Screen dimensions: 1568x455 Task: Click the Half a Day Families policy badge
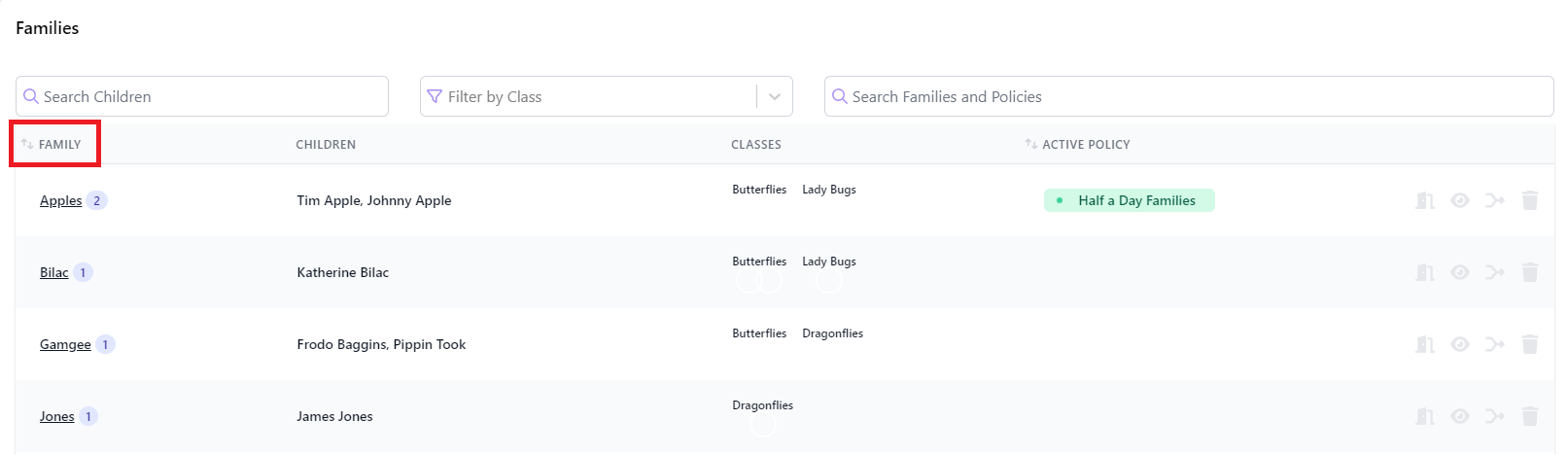click(1130, 200)
